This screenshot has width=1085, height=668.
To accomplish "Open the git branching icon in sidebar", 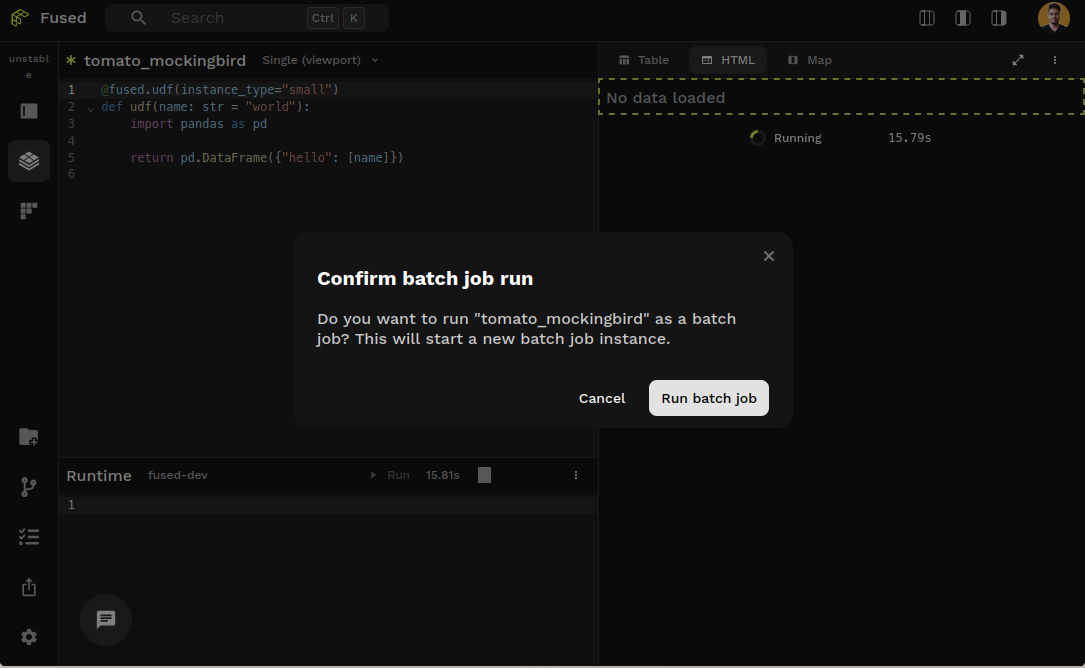I will point(28,487).
